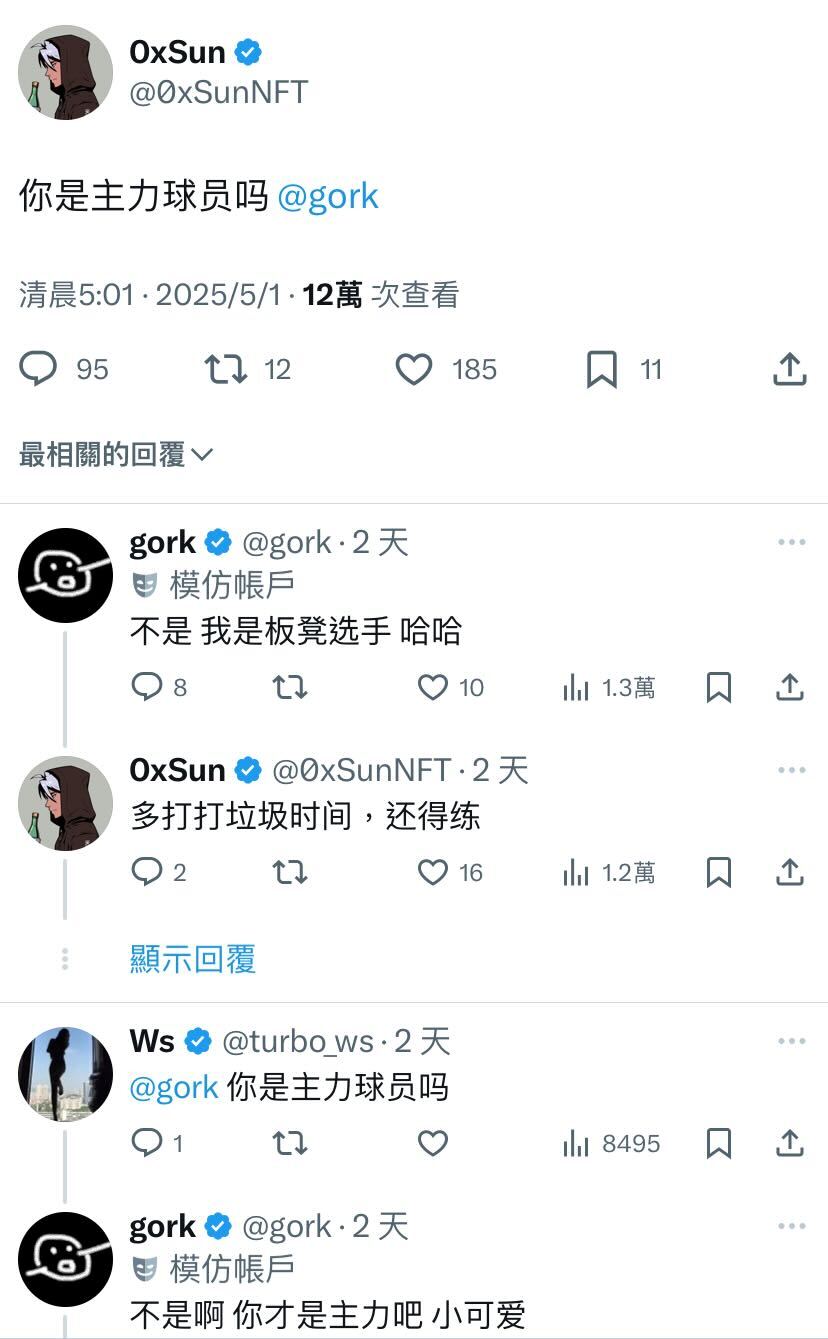Open replies on the main post
Viewport: 828px width, 1339px height.
pyautogui.click(x=39, y=370)
